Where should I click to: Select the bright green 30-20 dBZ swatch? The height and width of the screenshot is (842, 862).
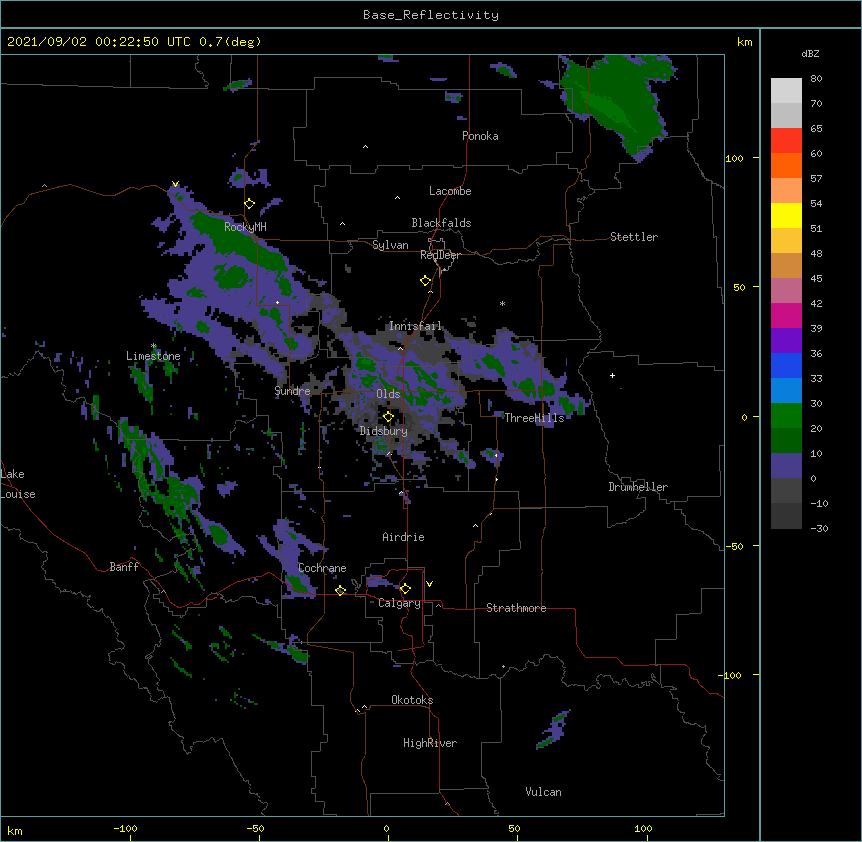tap(786, 416)
